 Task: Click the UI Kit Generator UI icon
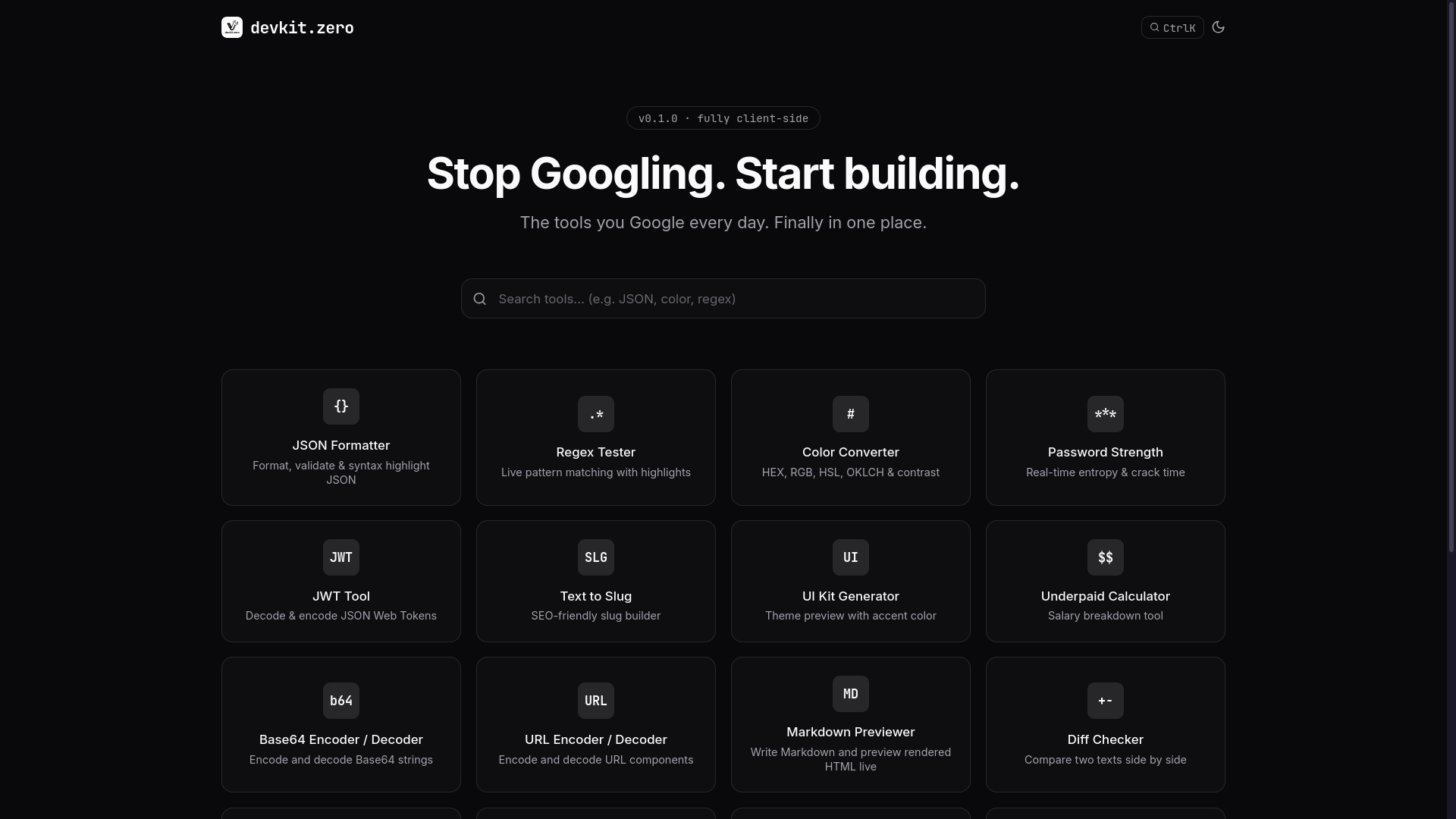coord(851,557)
